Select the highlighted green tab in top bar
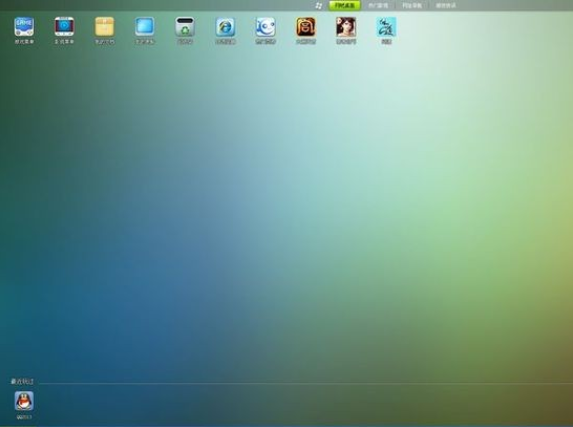573x427 pixels. coord(345,5)
